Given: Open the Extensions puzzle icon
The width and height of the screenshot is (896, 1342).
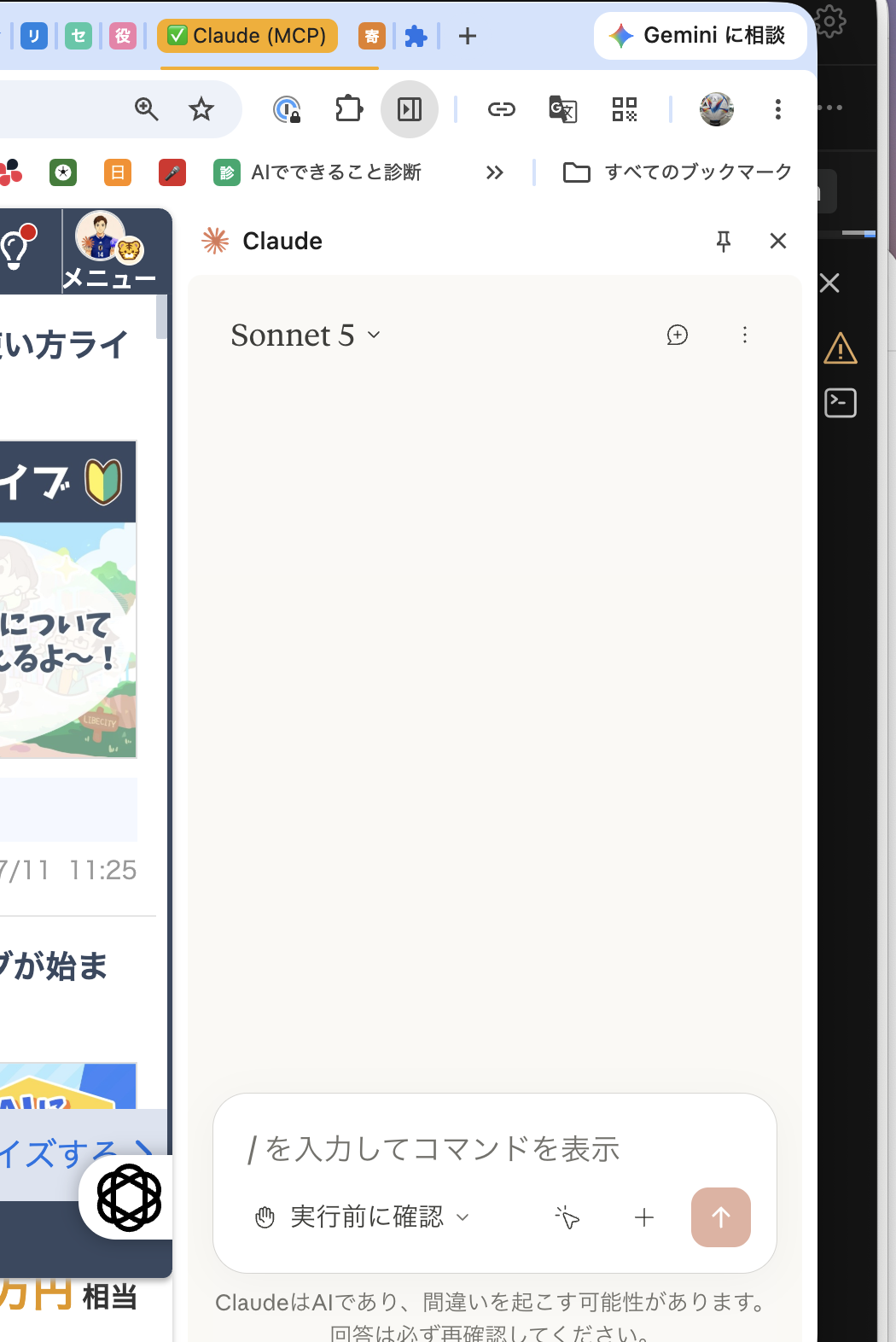Looking at the screenshot, I should [x=349, y=109].
